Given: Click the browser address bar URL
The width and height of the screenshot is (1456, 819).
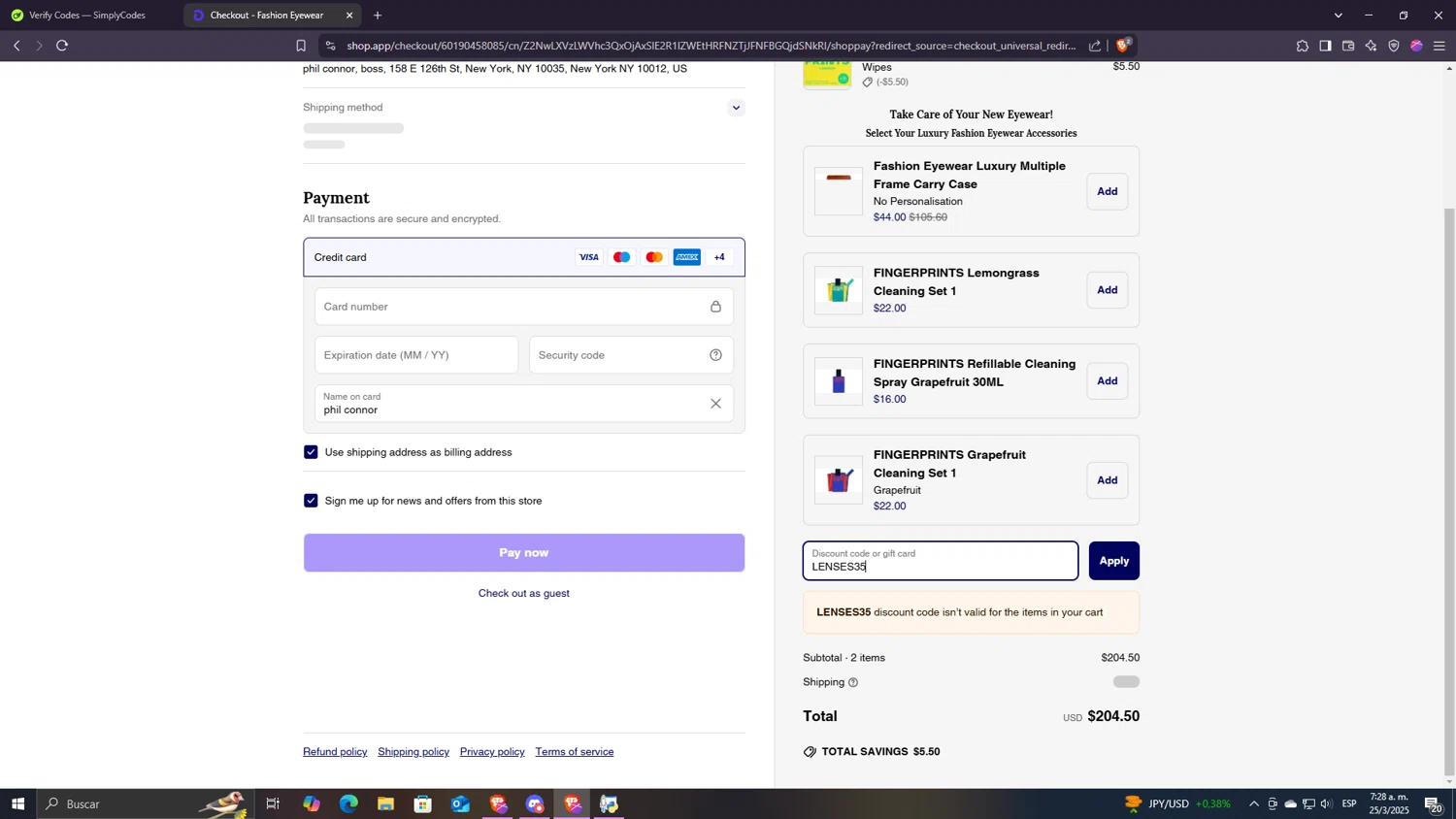Looking at the screenshot, I should tap(711, 46).
